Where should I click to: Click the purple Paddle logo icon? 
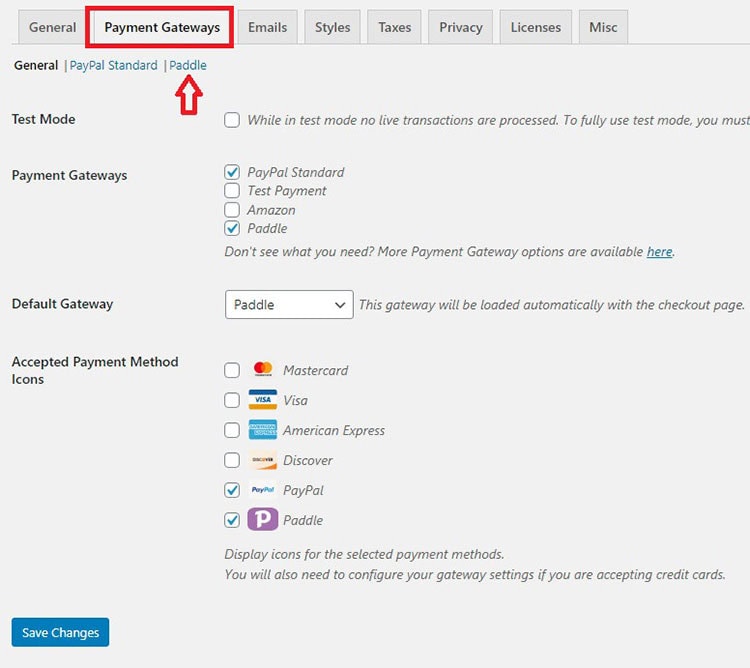263,519
